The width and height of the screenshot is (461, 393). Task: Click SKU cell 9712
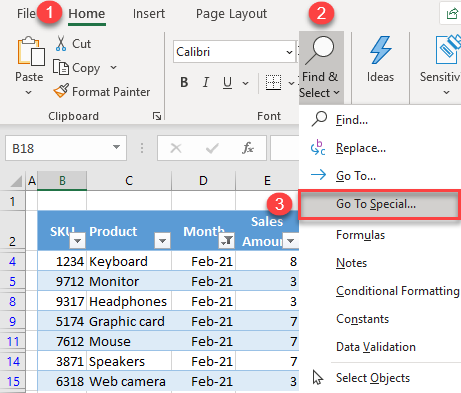(x=62, y=281)
